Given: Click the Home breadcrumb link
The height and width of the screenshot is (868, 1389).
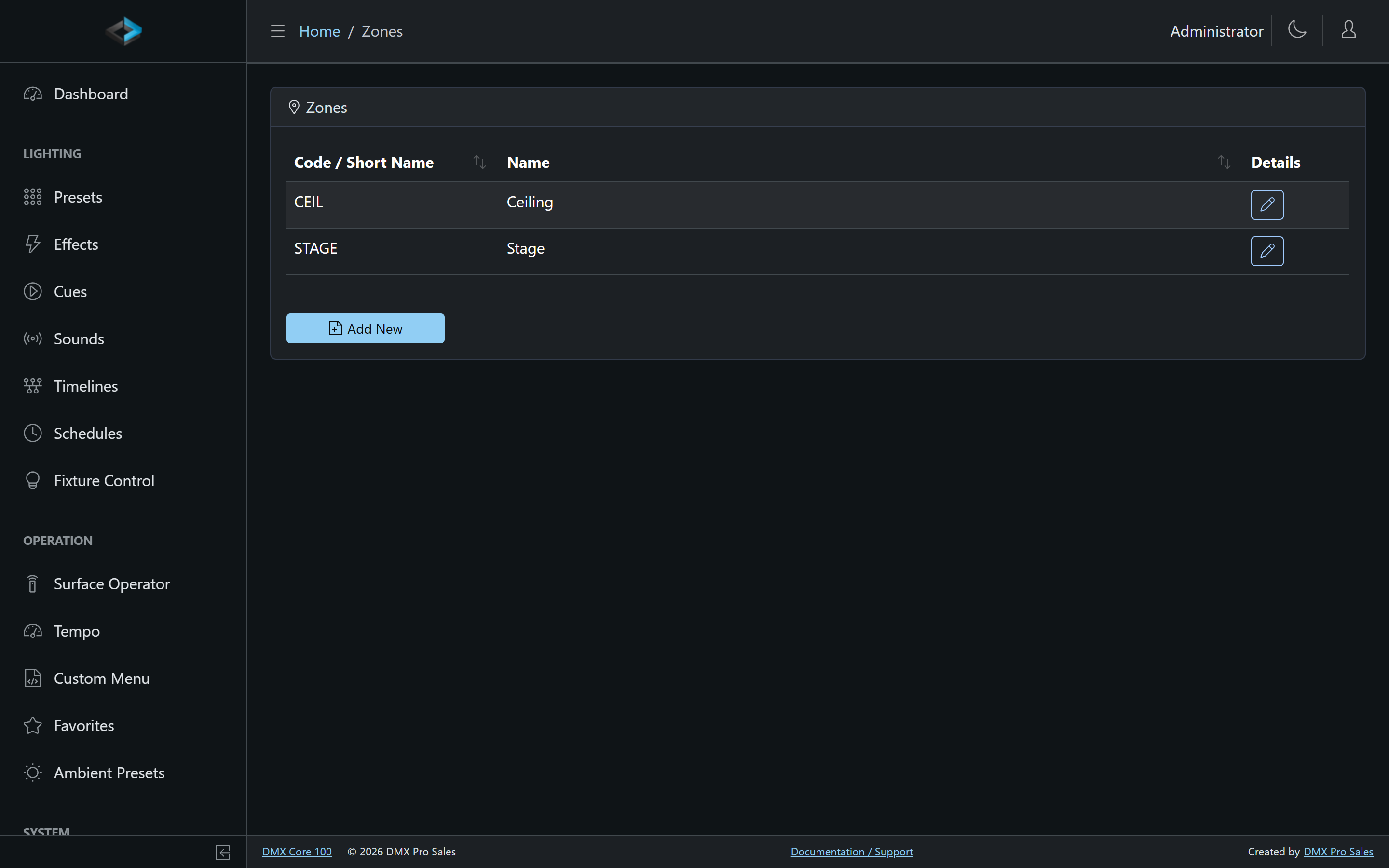Looking at the screenshot, I should 319,31.
